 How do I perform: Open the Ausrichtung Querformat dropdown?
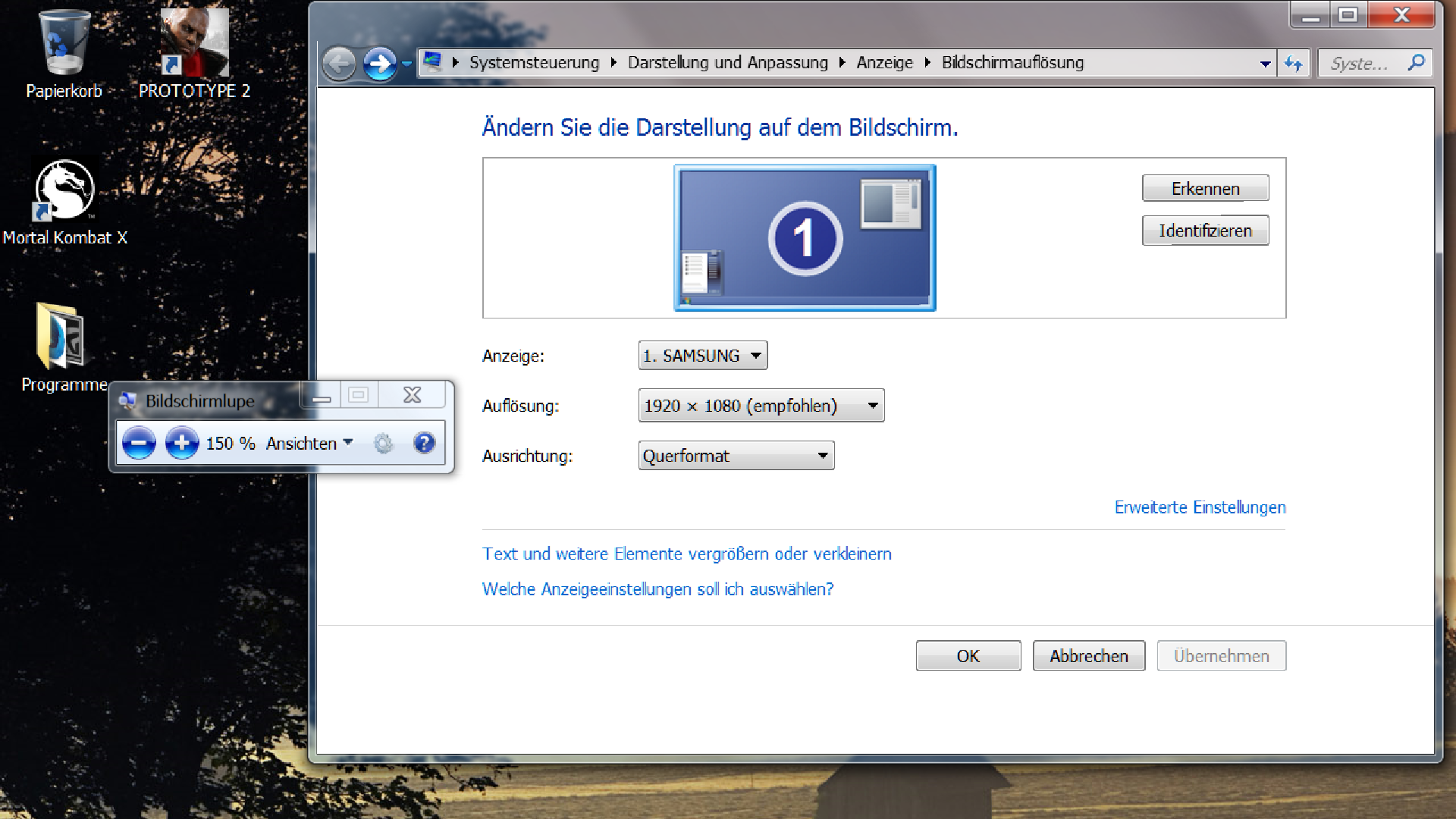[x=736, y=456]
